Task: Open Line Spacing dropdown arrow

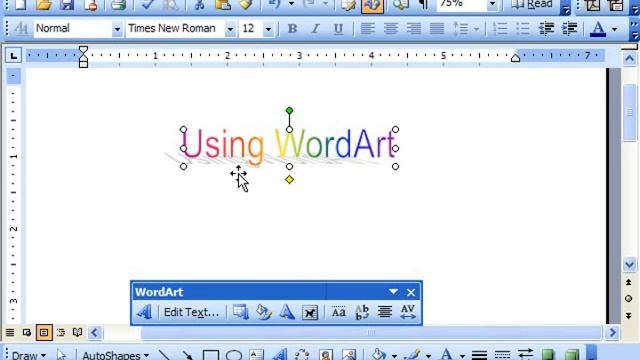Action: click(x=476, y=29)
